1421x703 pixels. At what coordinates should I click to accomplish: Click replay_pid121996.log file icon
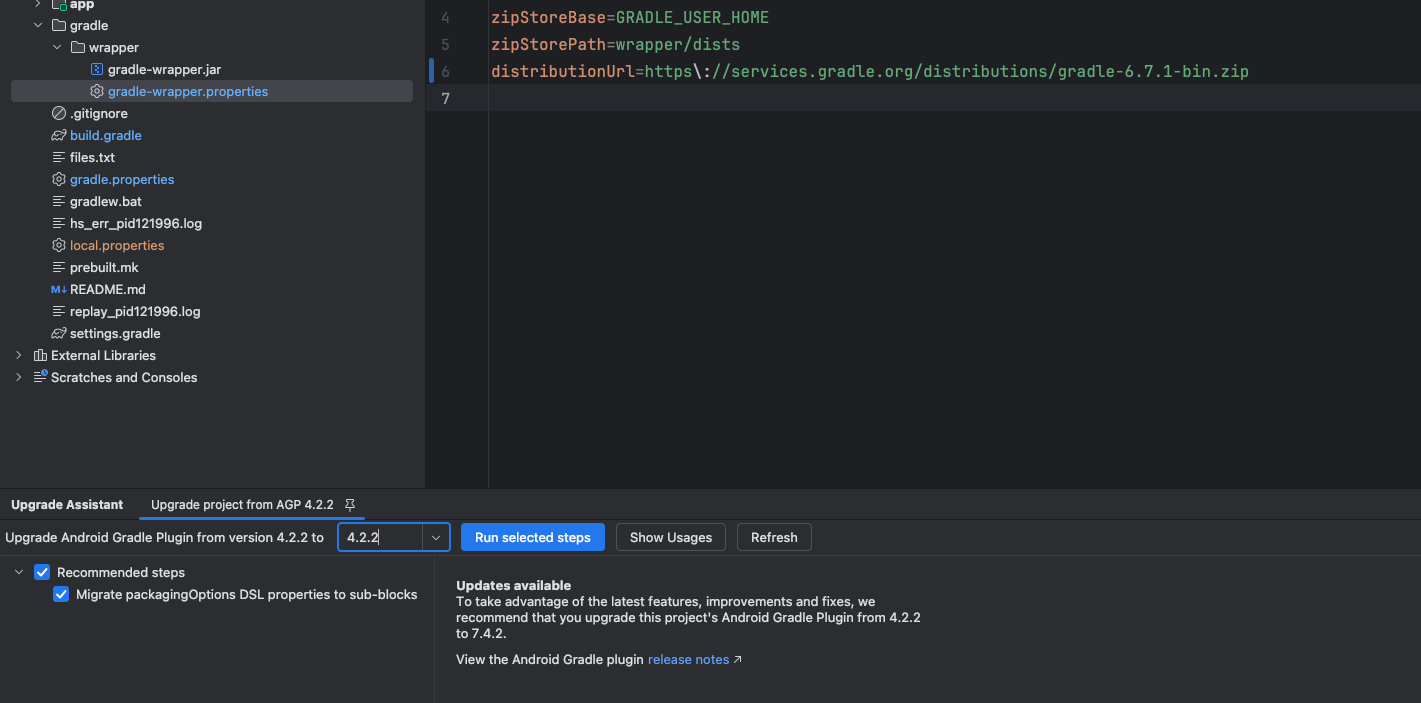59,311
